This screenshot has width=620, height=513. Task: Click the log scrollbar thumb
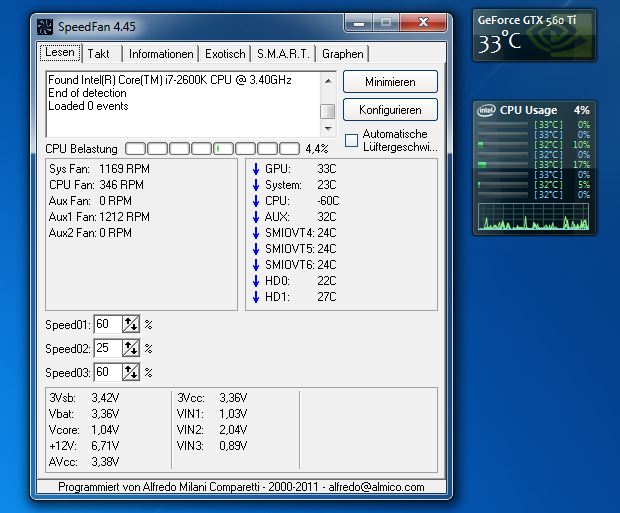pos(328,111)
